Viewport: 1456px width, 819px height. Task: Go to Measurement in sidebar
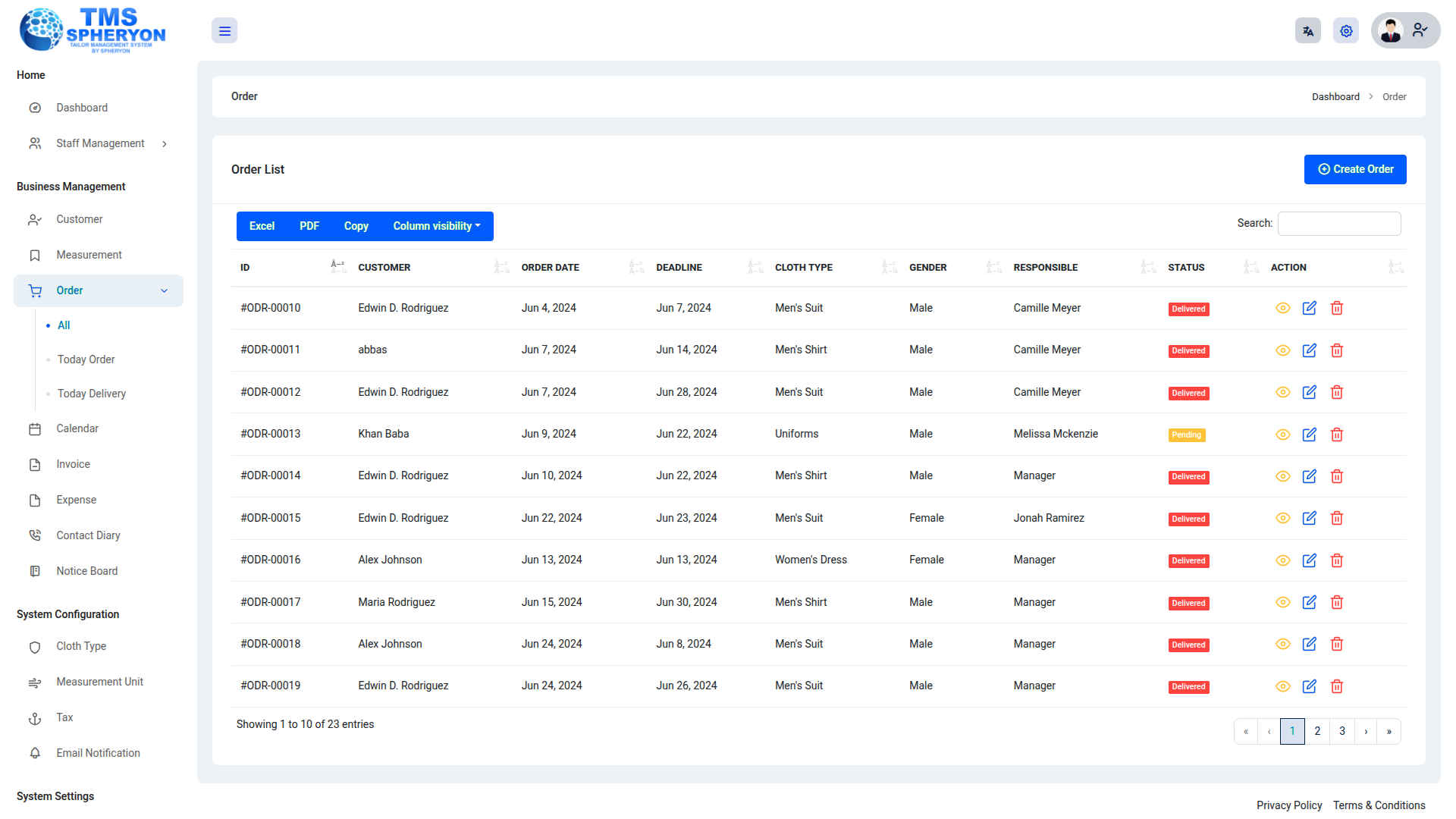click(x=99, y=255)
